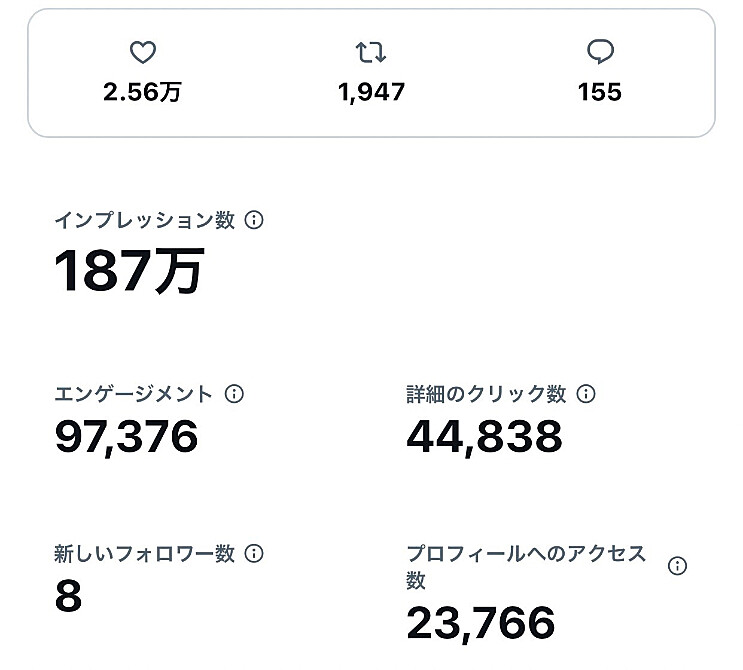Open info icon beside 詳細のクリック数
Screen dimensions: 743x670
pos(586,393)
